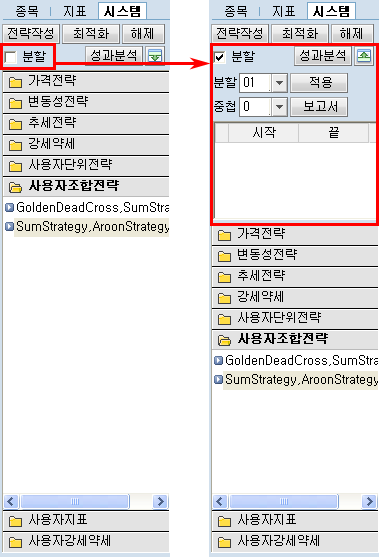Open the 중첩 0 dropdown arrow
The width and height of the screenshot is (379, 557).
(280, 107)
